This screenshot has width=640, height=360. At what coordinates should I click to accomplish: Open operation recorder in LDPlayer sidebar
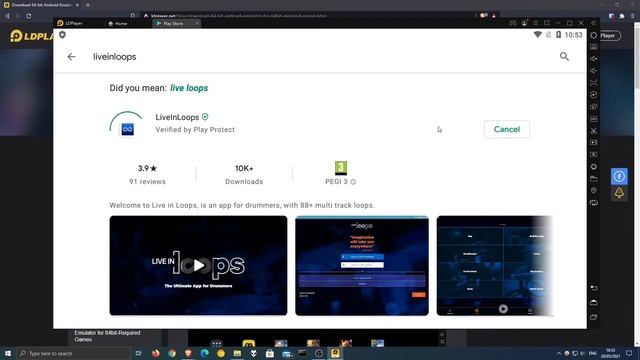coord(593,95)
